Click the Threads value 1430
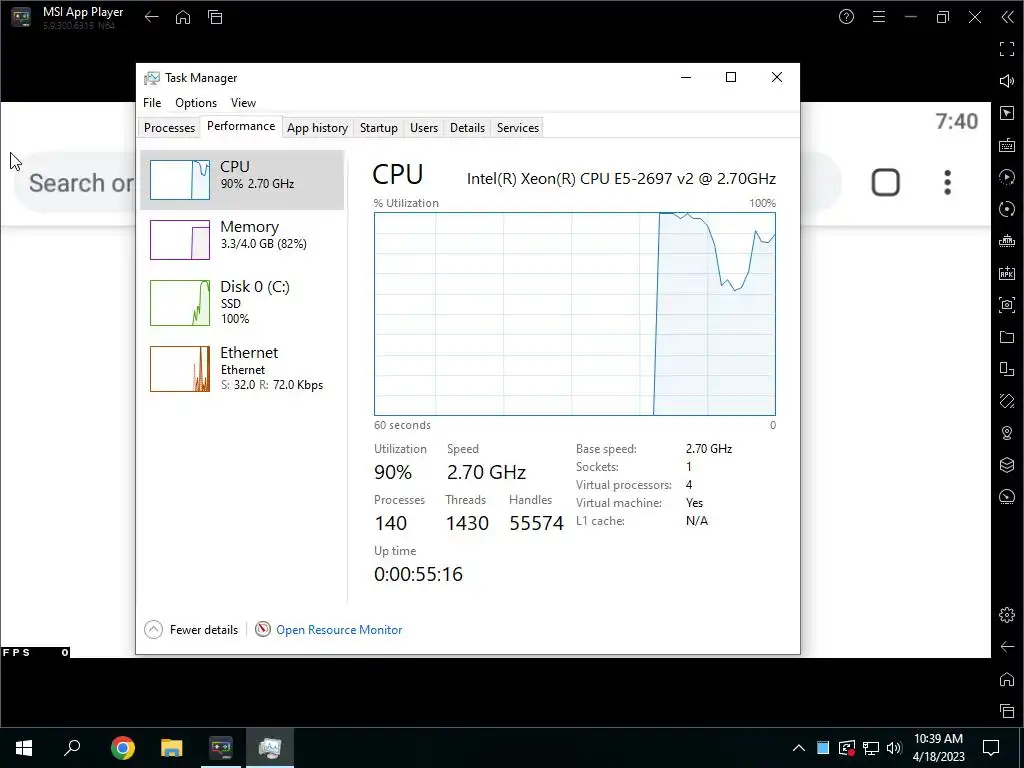The image size is (1024, 768). 467,523
